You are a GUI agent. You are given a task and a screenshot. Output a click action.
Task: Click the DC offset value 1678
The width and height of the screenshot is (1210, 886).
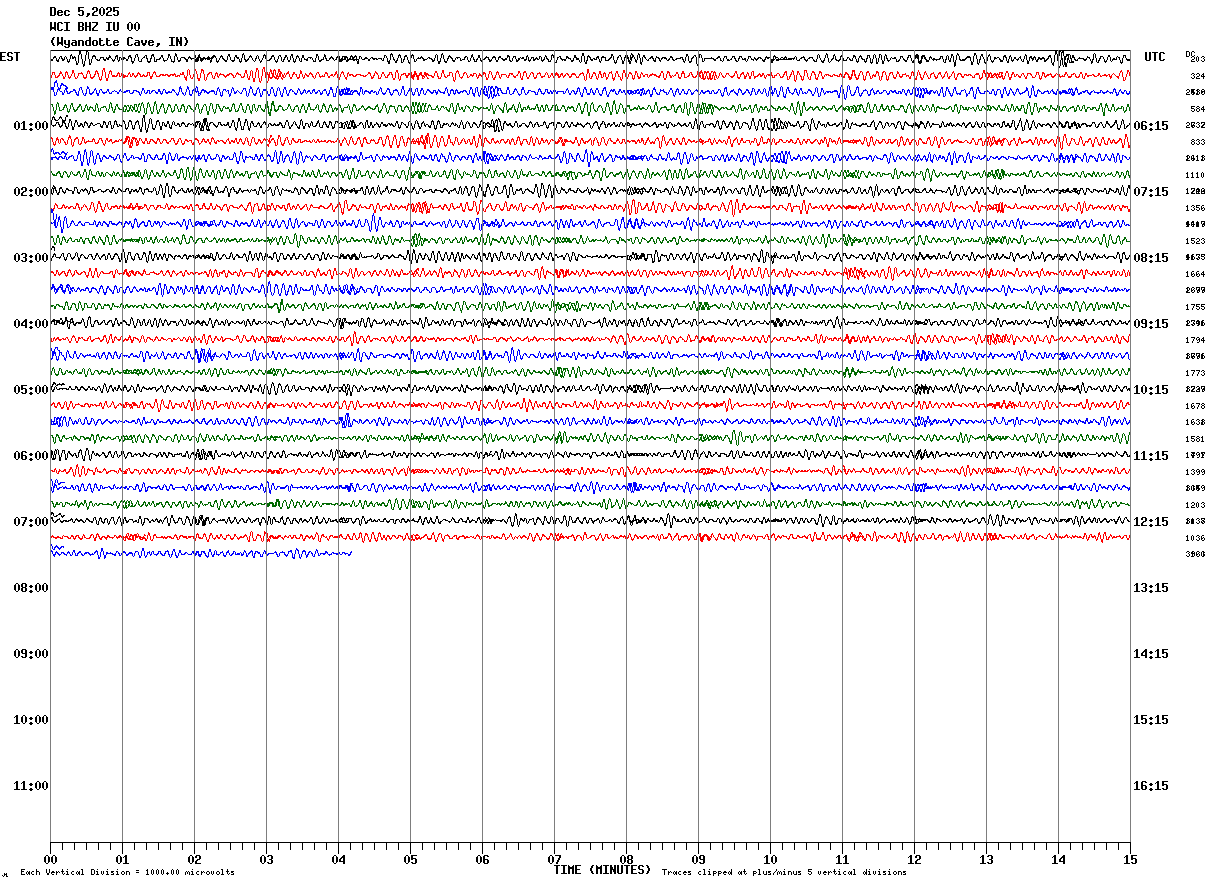(1196, 406)
